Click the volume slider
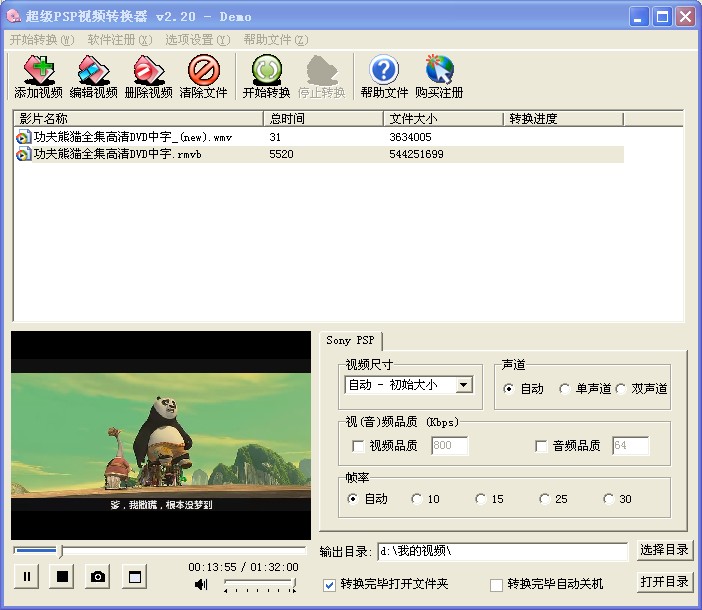This screenshot has width=702, height=610. point(260,584)
